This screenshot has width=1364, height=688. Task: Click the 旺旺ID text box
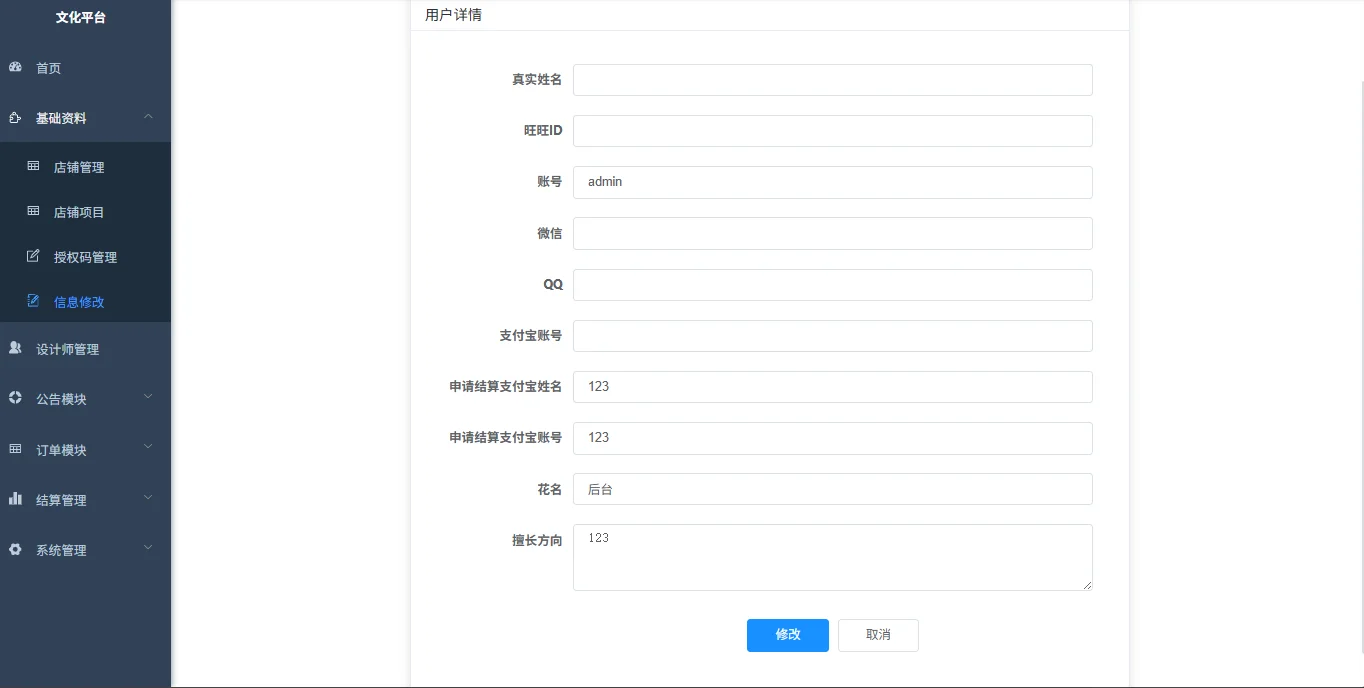pos(832,131)
